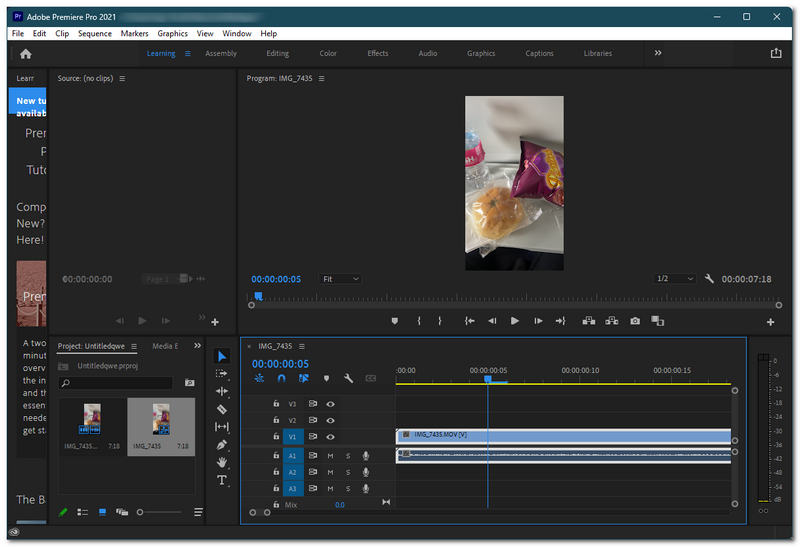
Task: Click New Bin folder icon in Project
Action: [189, 382]
